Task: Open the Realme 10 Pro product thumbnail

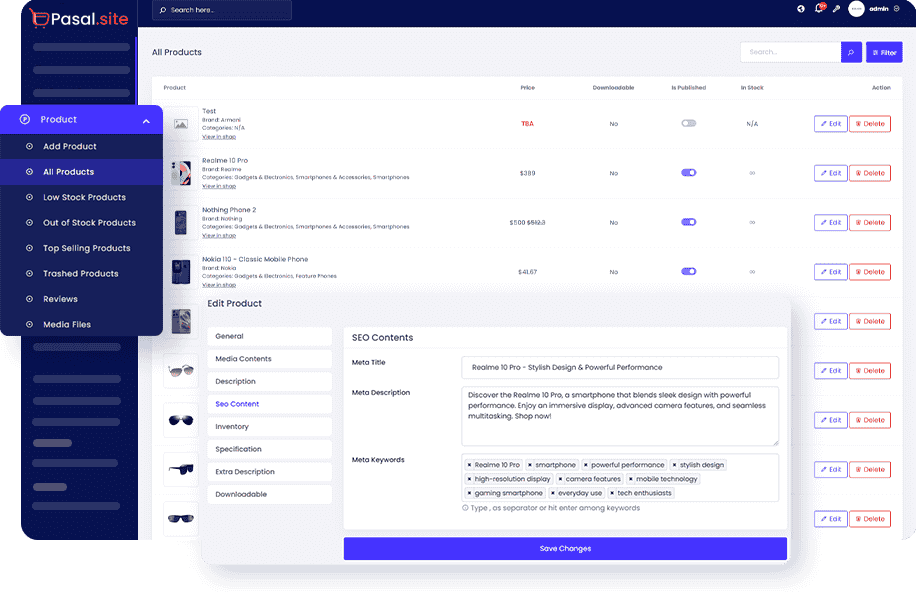Action: click(x=181, y=173)
